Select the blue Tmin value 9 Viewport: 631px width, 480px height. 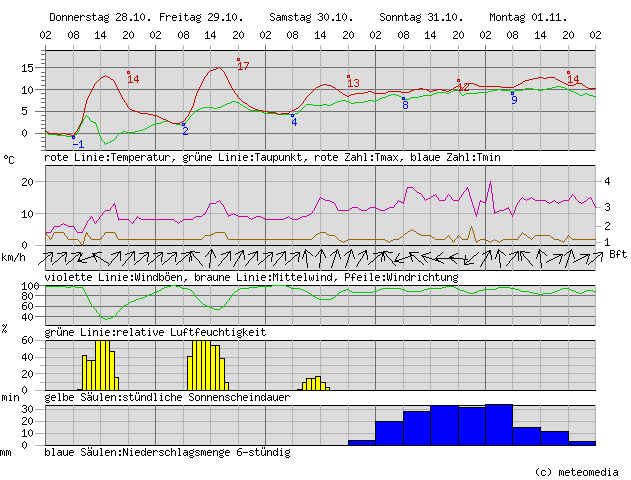[514, 99]
